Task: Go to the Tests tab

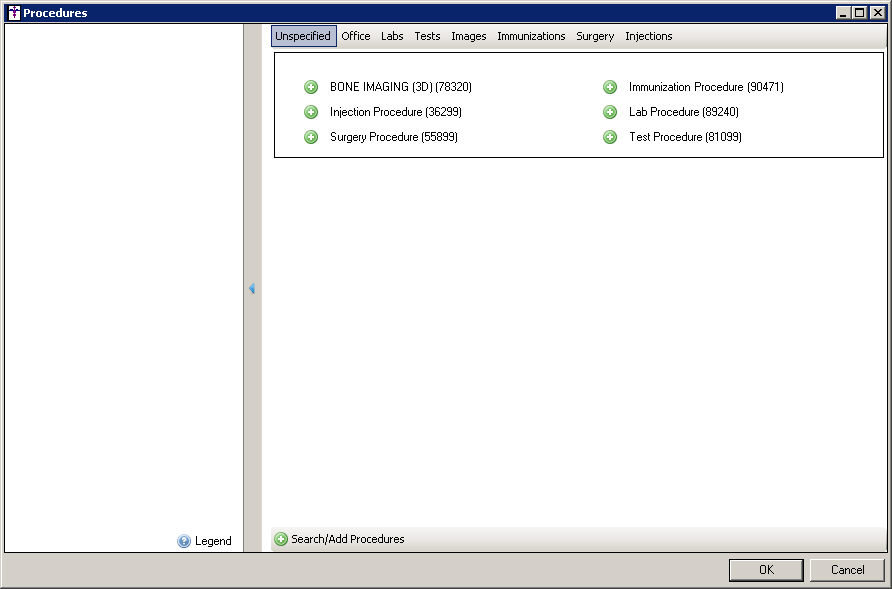Action: (x=427, y=36)
